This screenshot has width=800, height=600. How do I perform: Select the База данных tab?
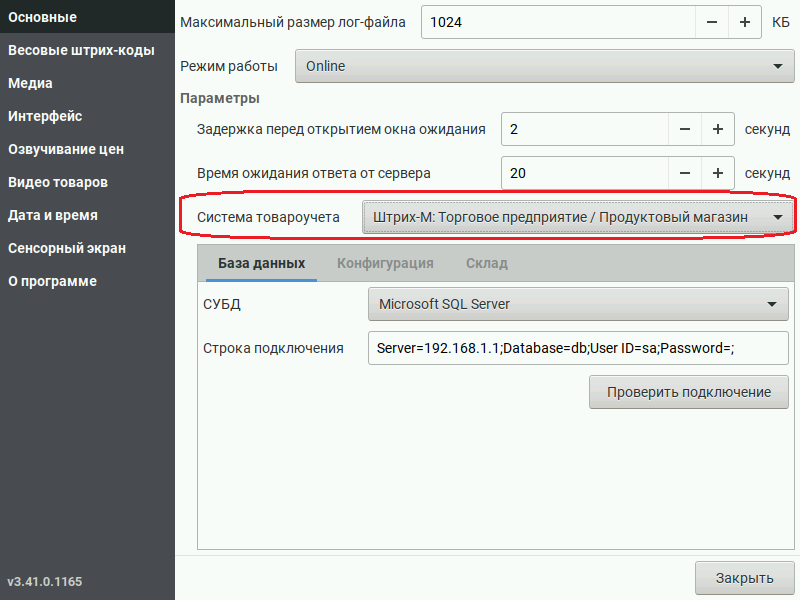261,263
